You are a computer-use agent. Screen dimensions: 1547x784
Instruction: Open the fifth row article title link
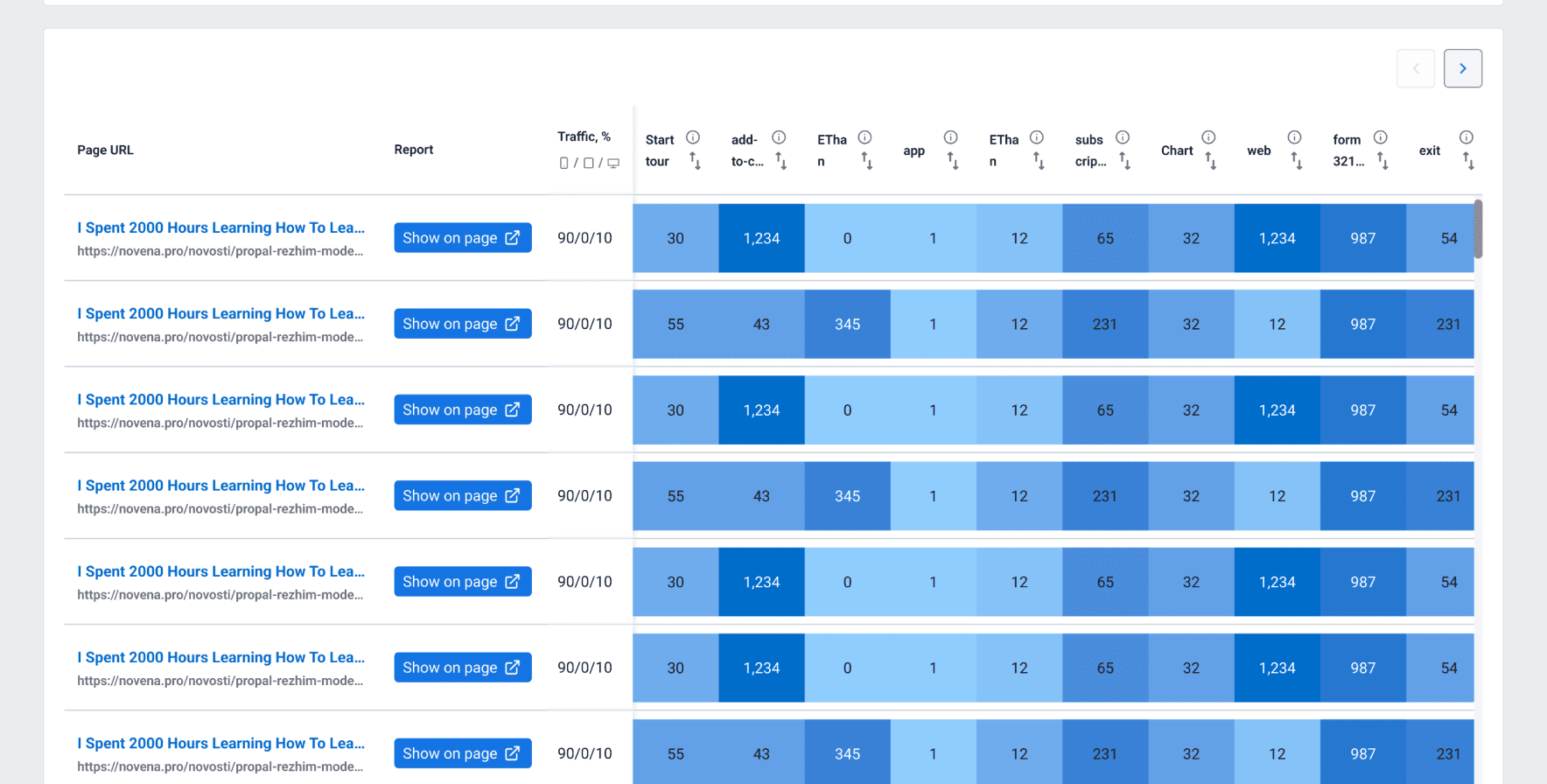(220, 571)
